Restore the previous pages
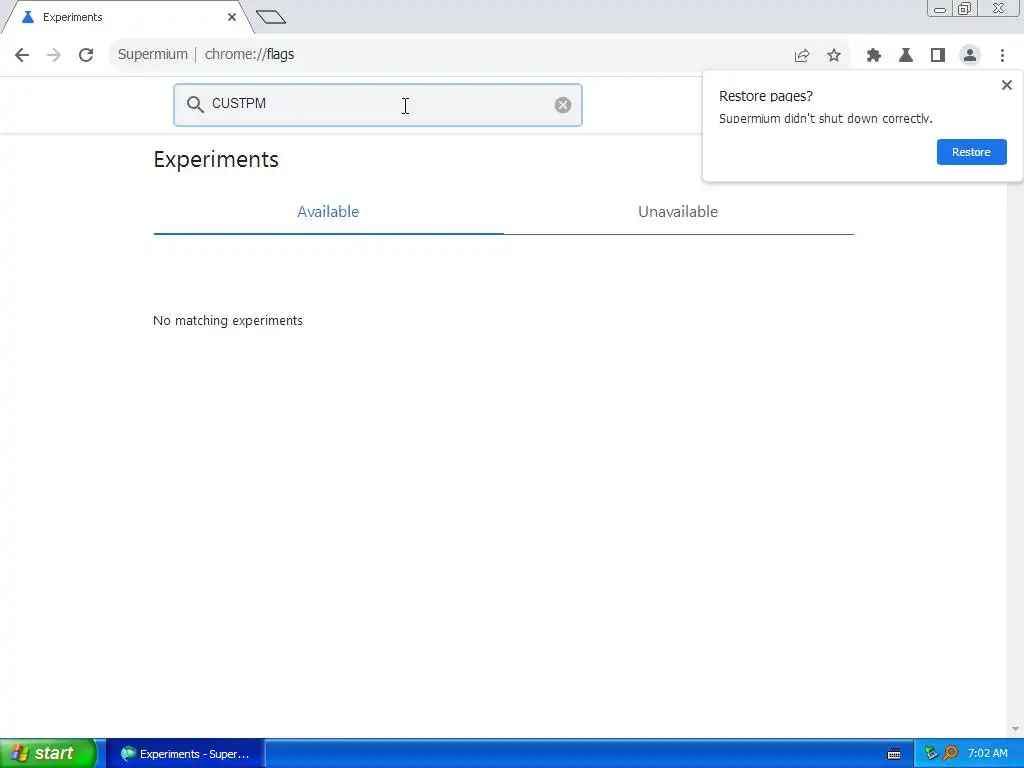Screen dimensions: 1024x768 click(971, 152)
